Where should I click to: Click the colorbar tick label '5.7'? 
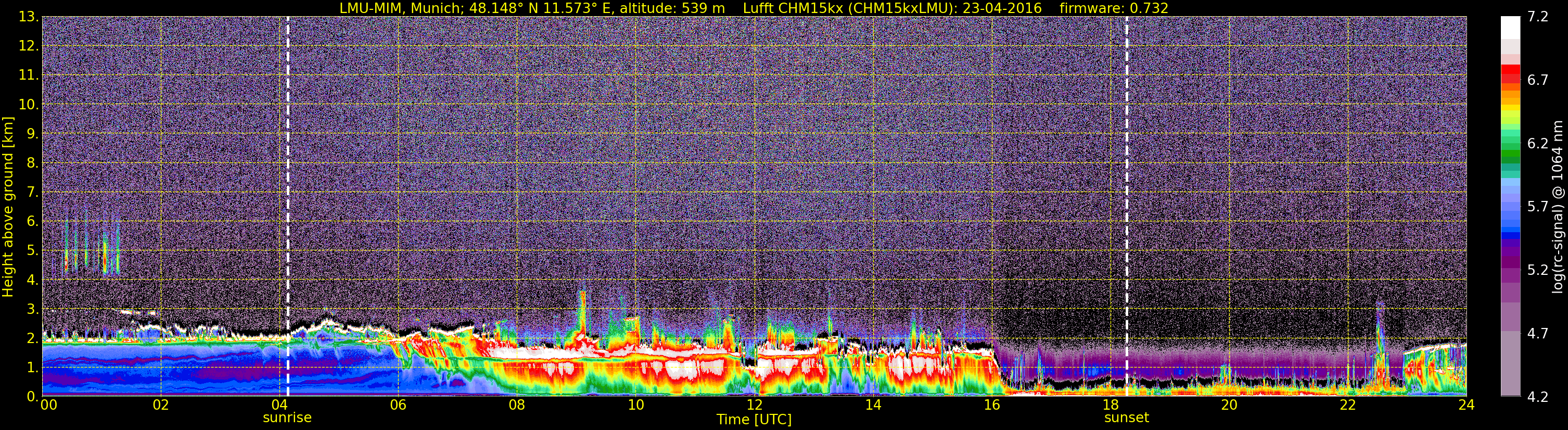pyautogui.click(x=1538, y=207)
